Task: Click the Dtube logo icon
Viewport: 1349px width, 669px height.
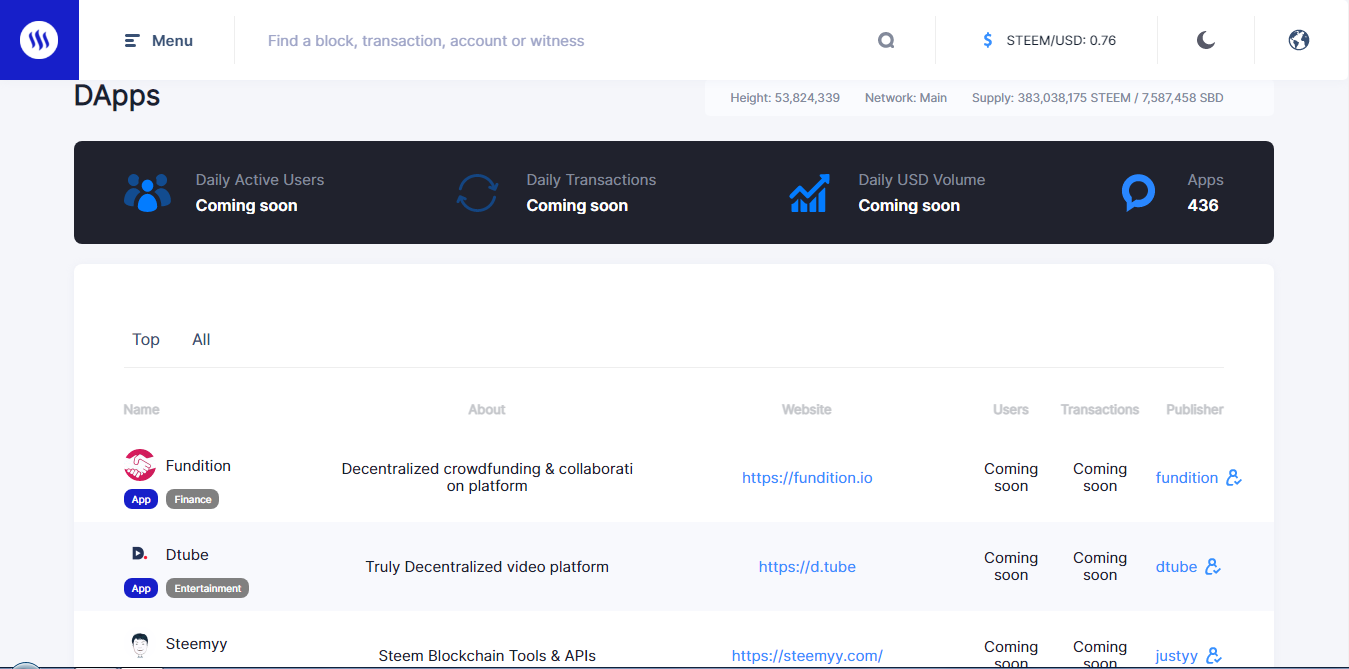Action: click(140, 554)
